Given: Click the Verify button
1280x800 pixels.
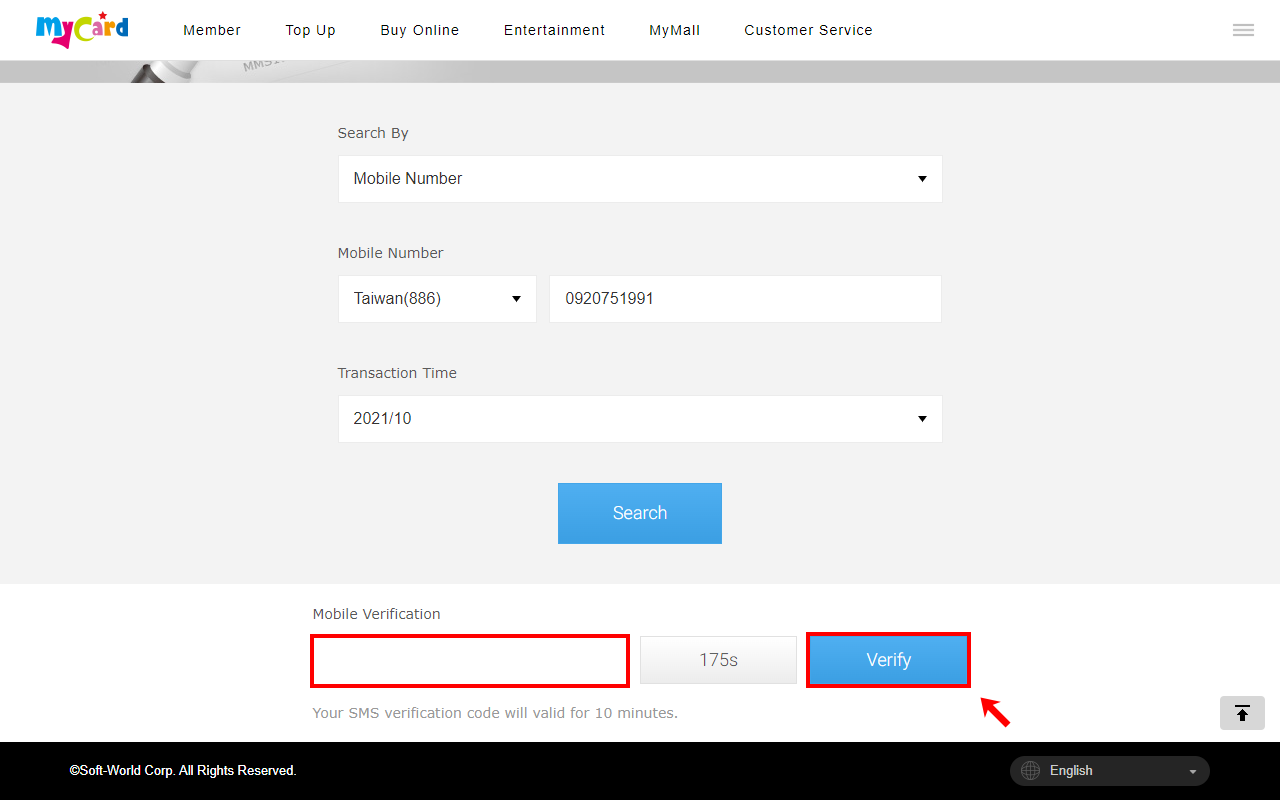Looking at the screenshot, I should coord(888,660).
